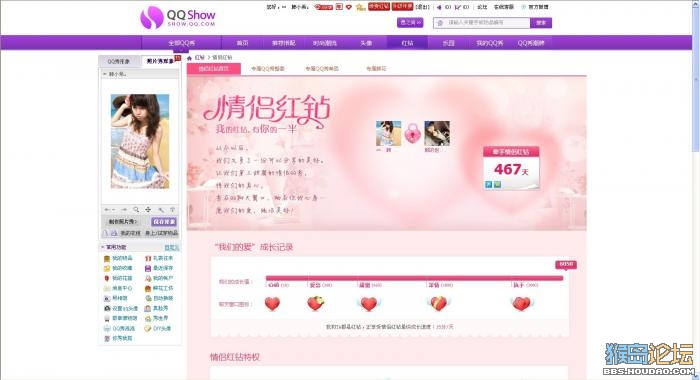The width and height of the screenshot is (700, 380).
Task: Click the heart icon under the 执手 level
Action: [x=521, y=304]
